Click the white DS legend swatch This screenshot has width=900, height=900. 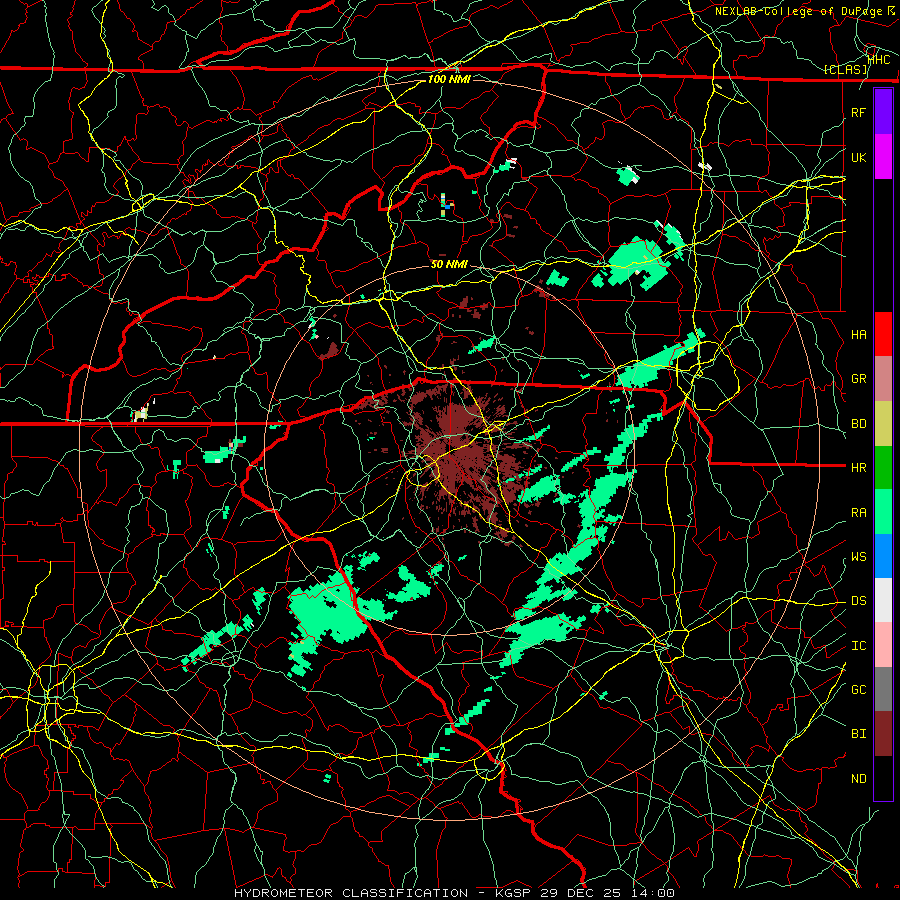click(x=883, y=600)
